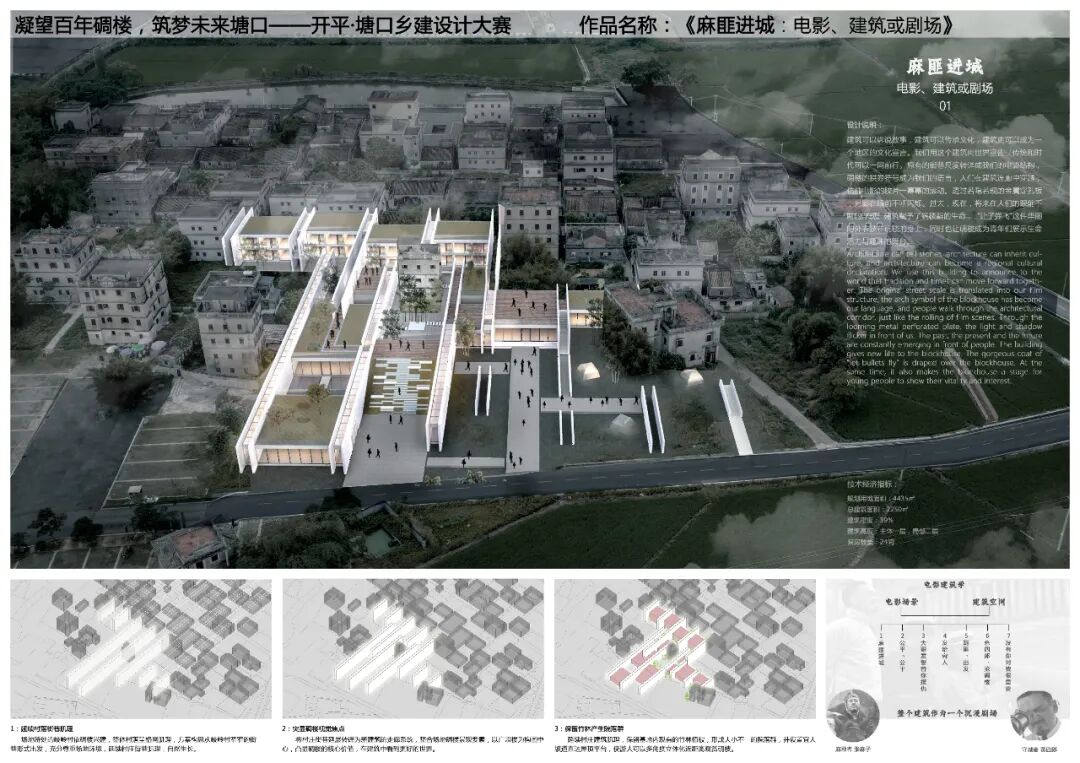Click vertical item '7' in the concept diagram
Screen dimensions: 1080x763
coord(1008,662)
